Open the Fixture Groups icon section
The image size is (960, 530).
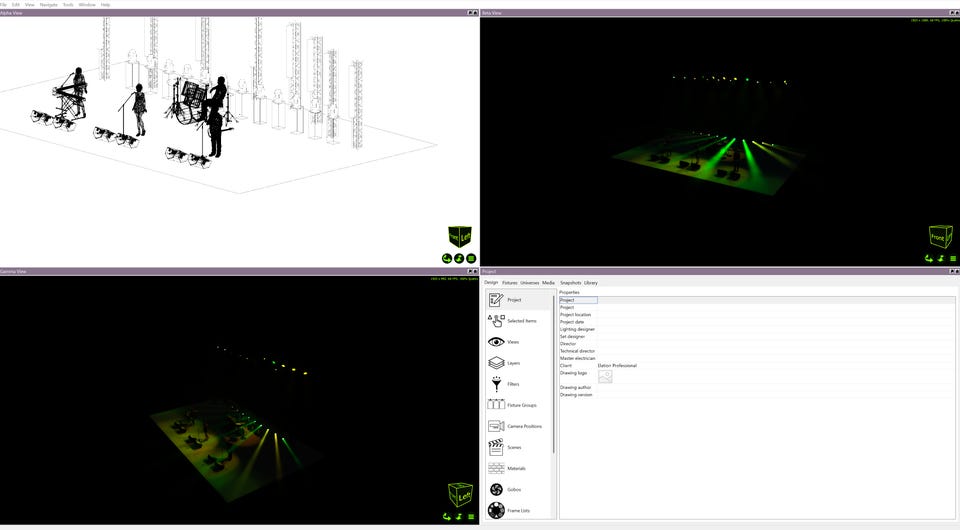[x=496, y=405]
